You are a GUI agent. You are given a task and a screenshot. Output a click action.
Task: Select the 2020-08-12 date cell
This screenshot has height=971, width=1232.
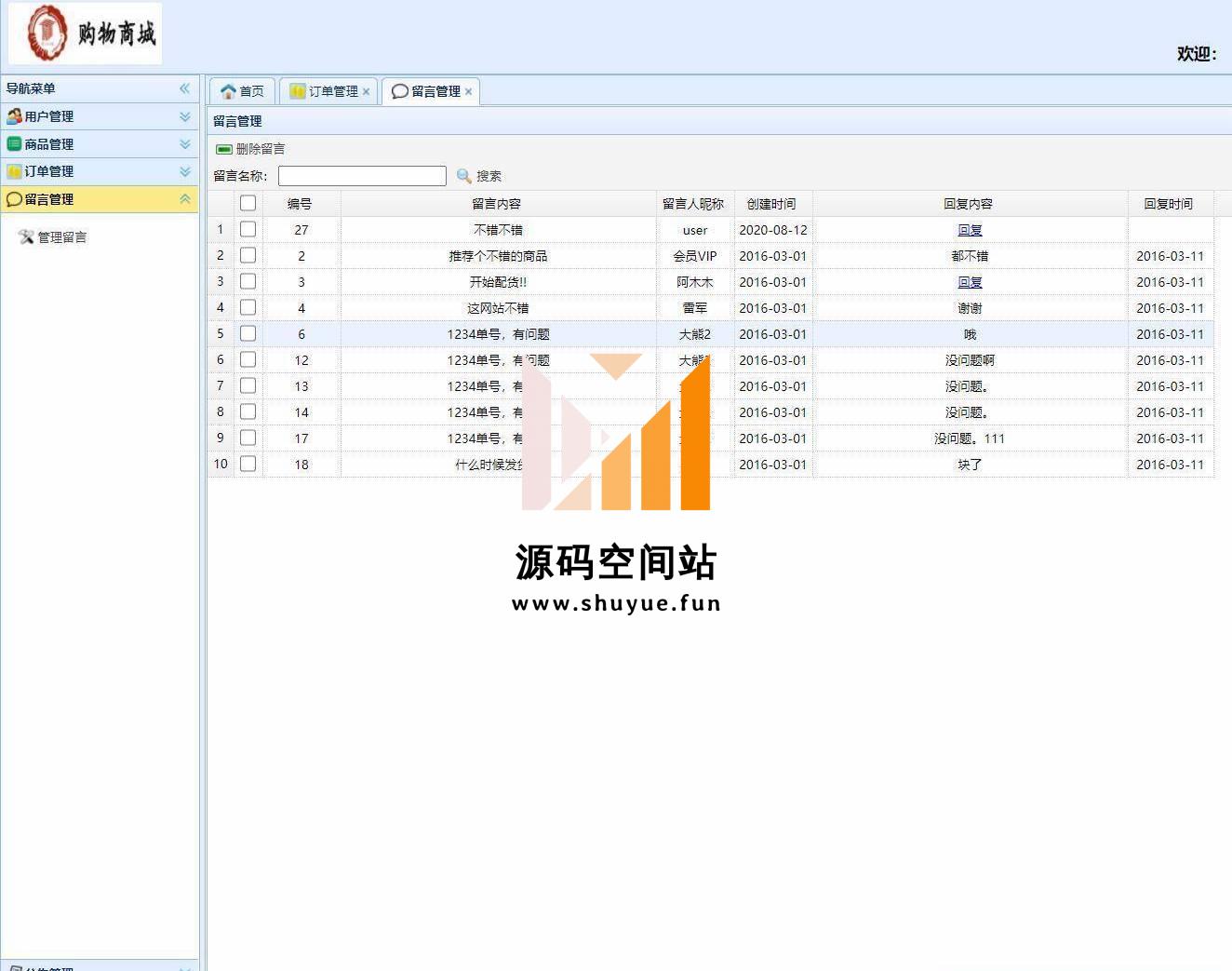(773, 230)
